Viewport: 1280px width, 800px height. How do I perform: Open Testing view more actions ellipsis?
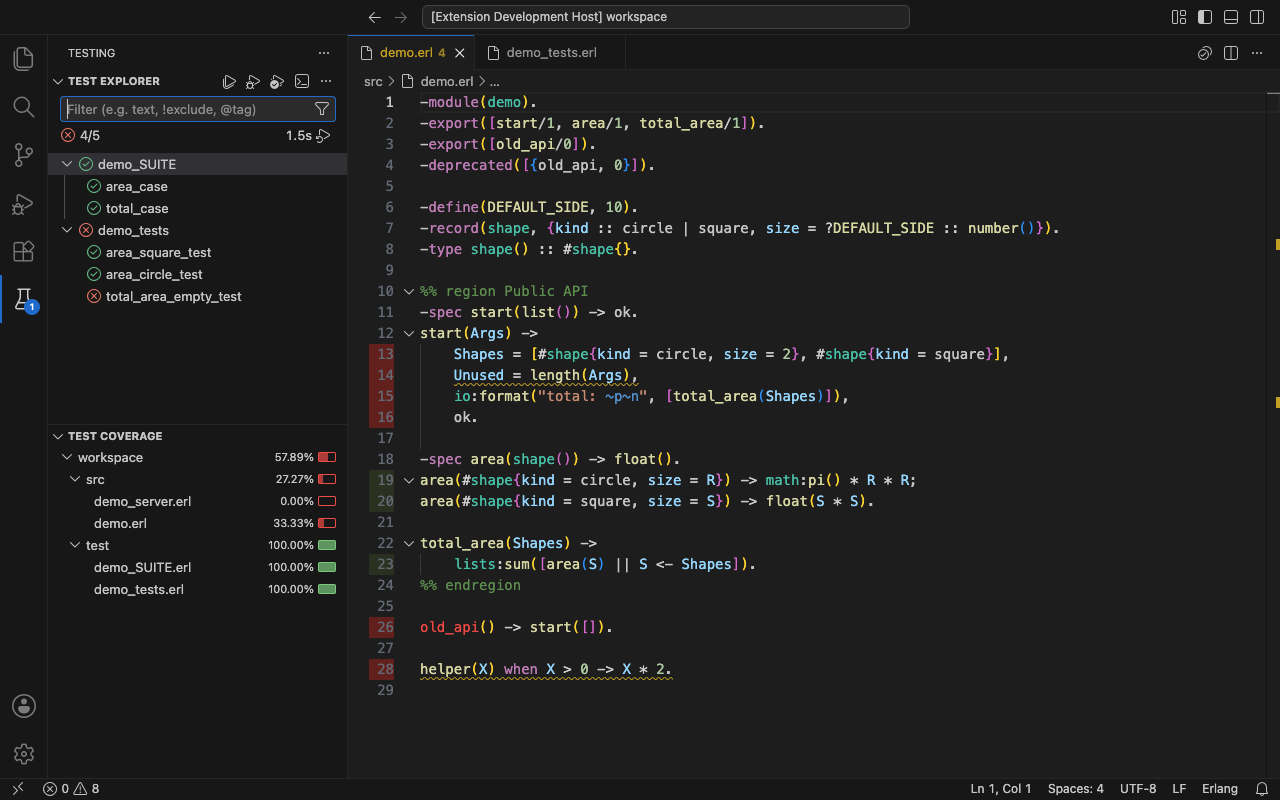tap(323, 53)
